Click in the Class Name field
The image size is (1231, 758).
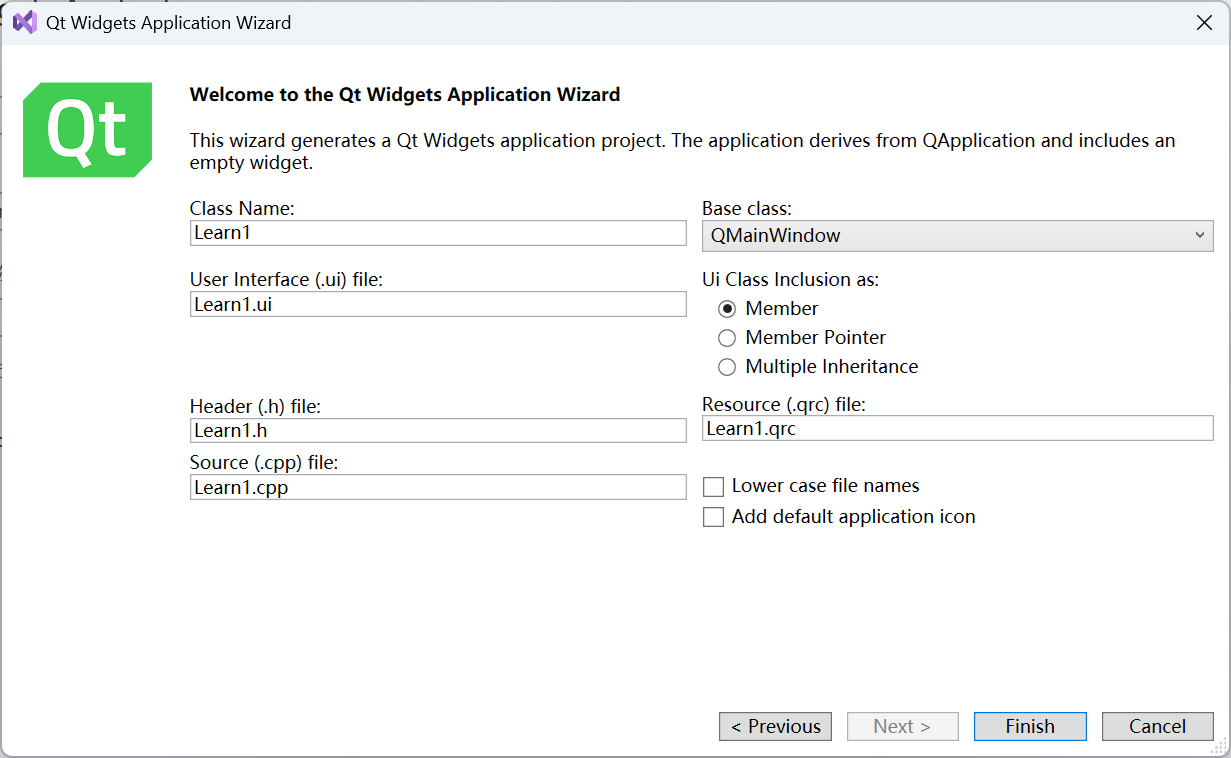point(438,233)
